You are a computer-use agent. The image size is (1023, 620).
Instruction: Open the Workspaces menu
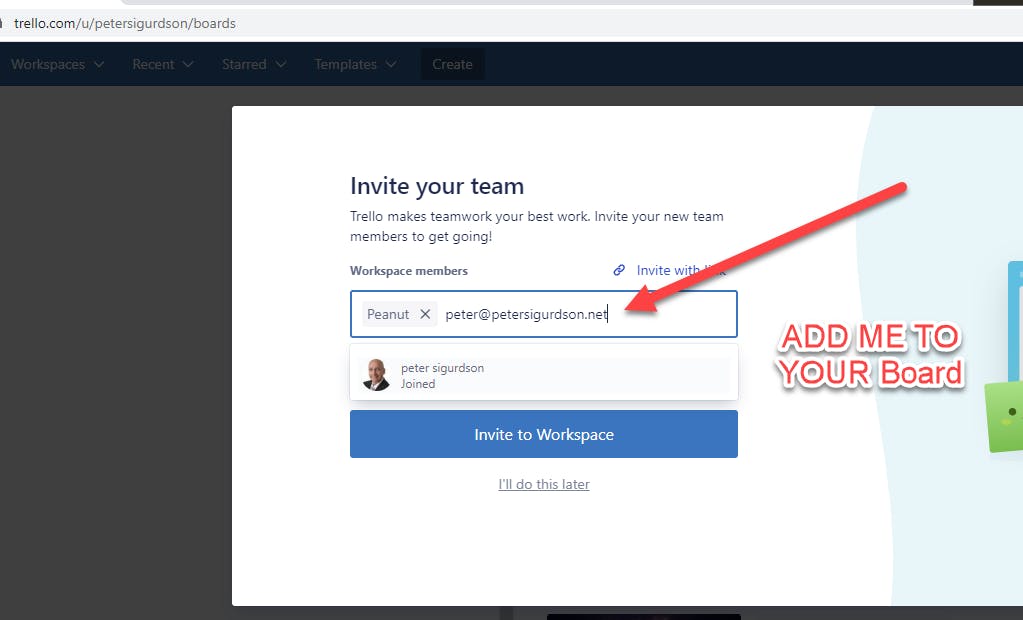coord(57,64)
